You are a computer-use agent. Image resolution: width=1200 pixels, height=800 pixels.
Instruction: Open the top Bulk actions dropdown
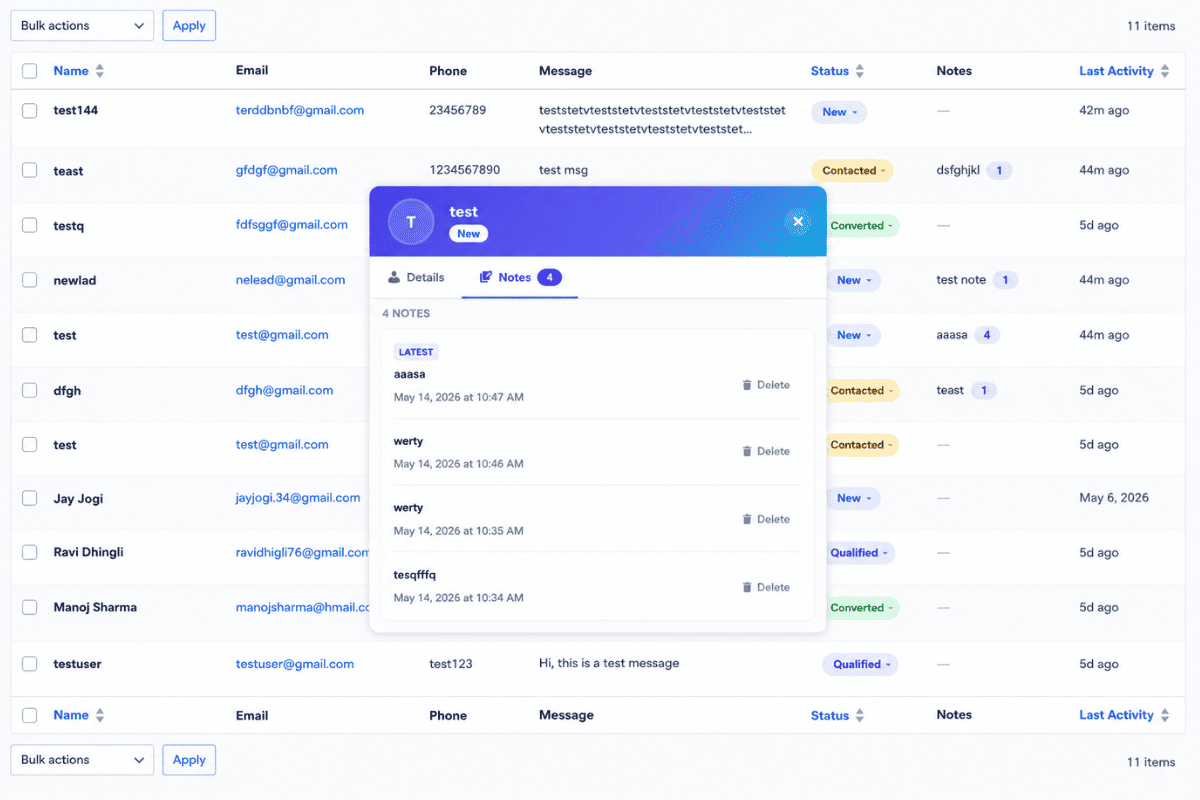point(82,26)
